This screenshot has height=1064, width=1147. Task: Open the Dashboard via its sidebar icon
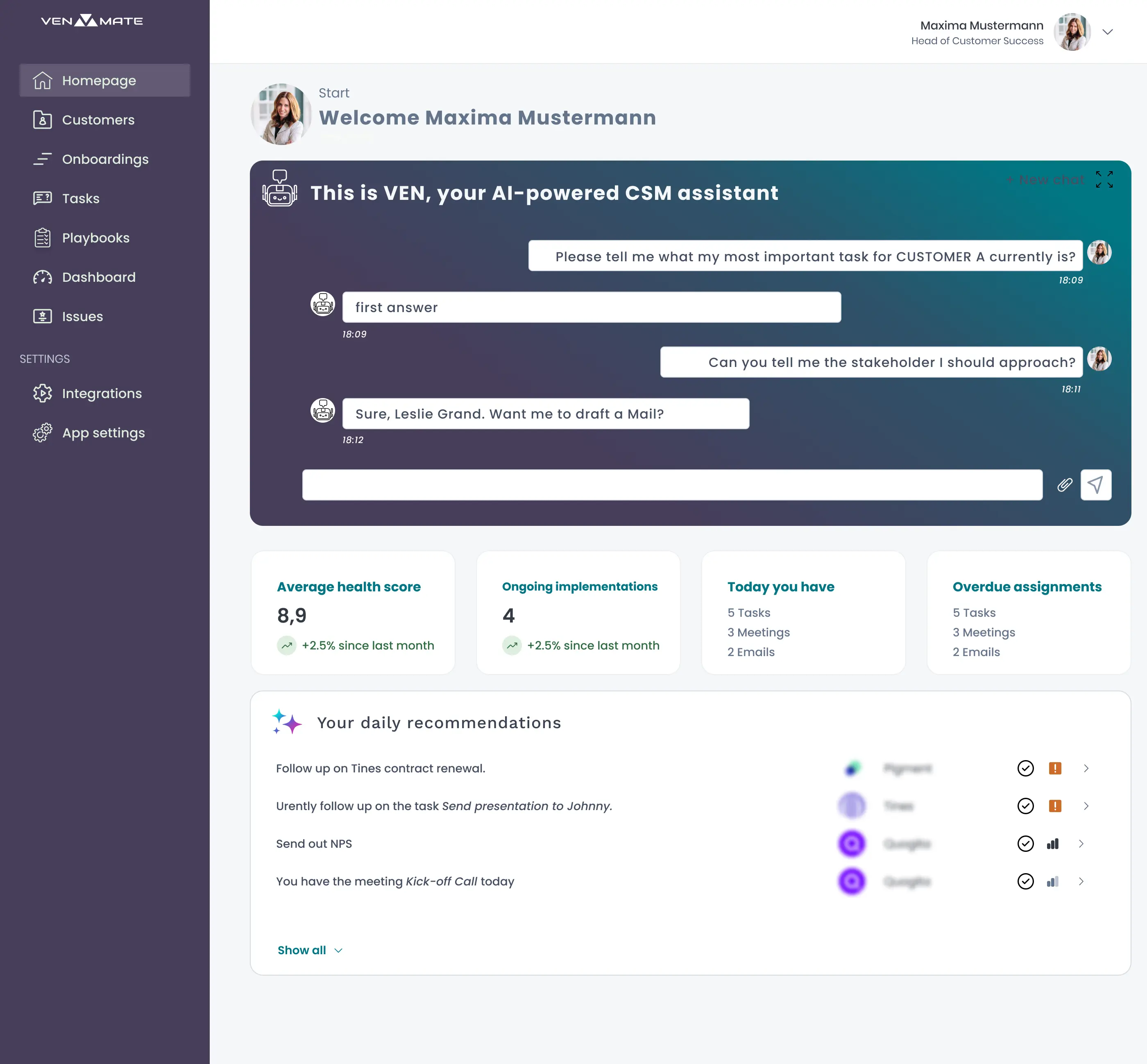point(42,277)
